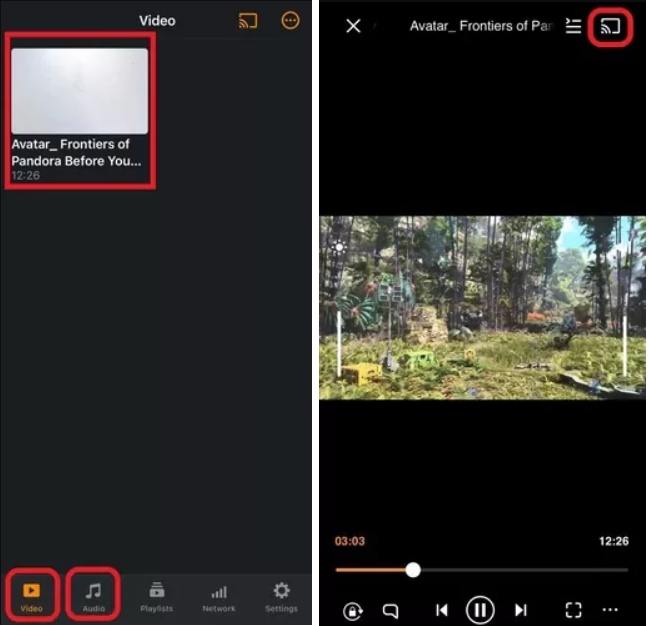Toggle the rotation lock icon
The height and width of the screenshot is (626, 648).
(x=353, y=611)
